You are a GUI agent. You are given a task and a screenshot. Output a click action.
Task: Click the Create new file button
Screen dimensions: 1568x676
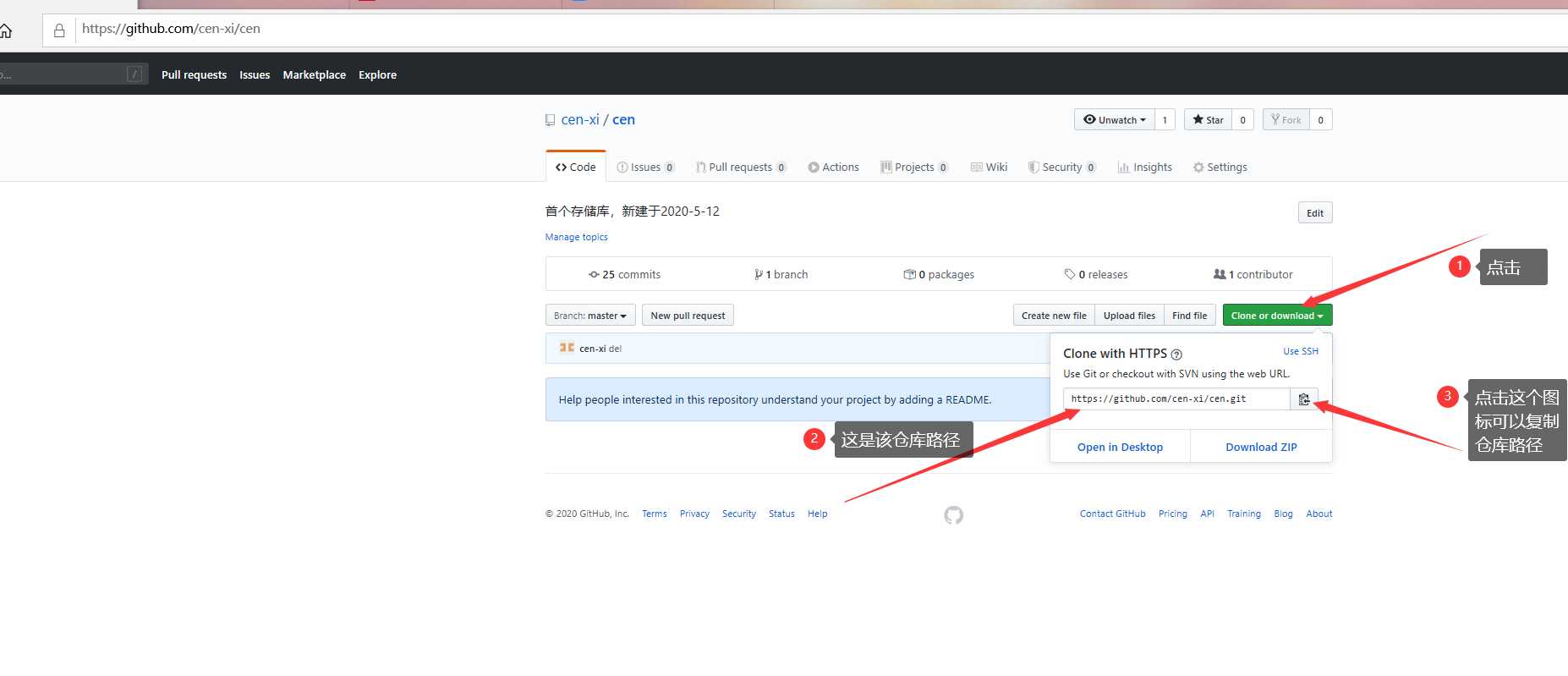click(x=1054, y=316)
